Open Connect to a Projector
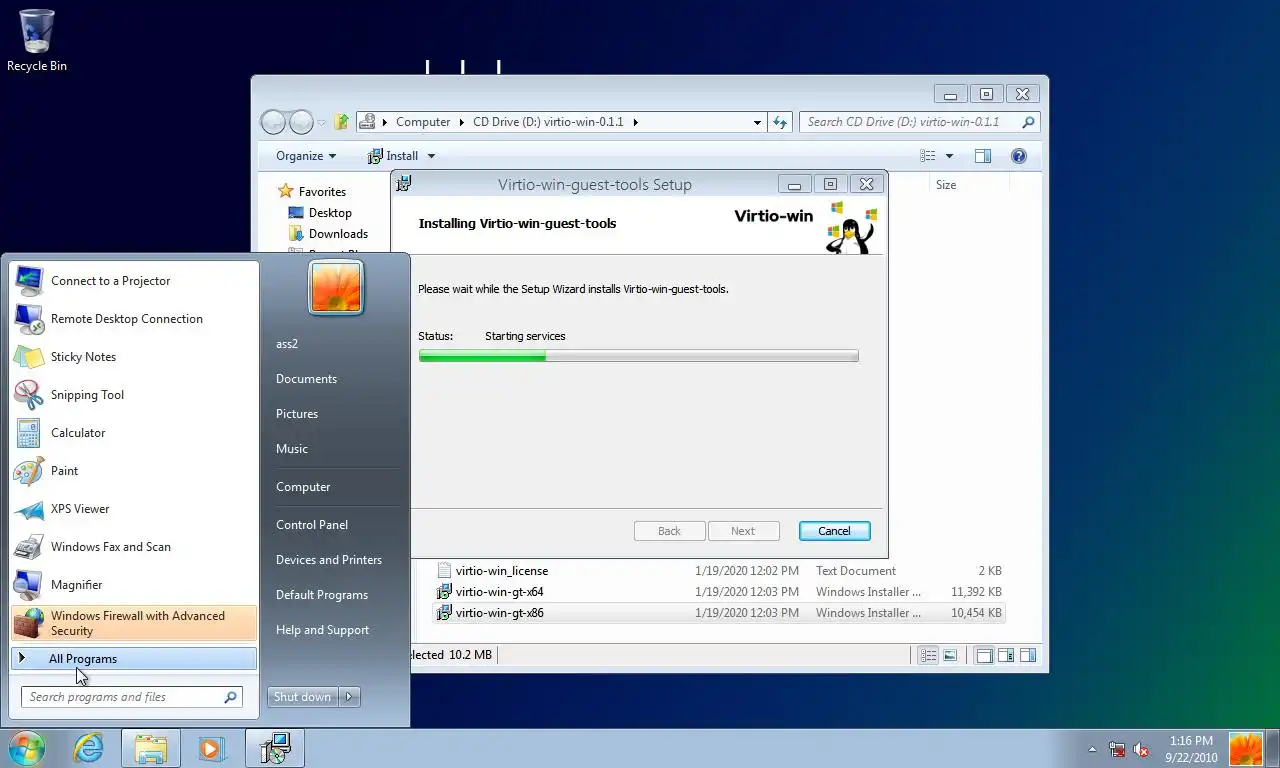 point(134,281)
